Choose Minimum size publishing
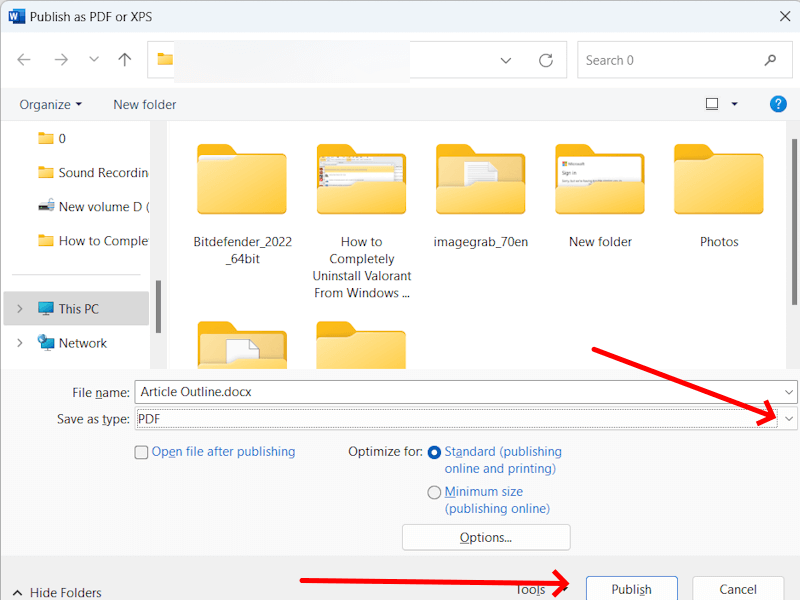The height and width of the screenshot is (600, 800). tap(434, 492)
